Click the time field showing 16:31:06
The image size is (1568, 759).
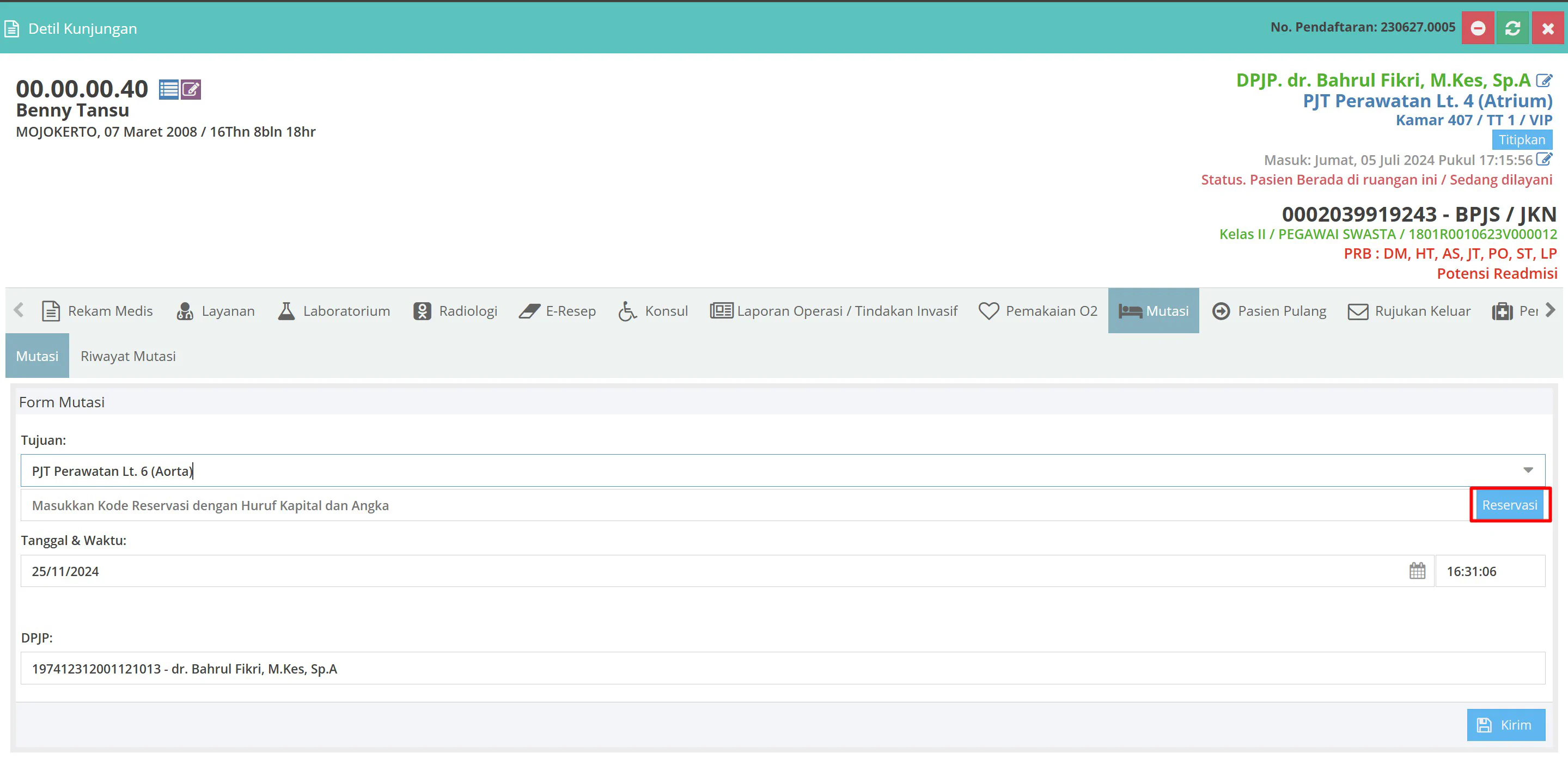1490,571
